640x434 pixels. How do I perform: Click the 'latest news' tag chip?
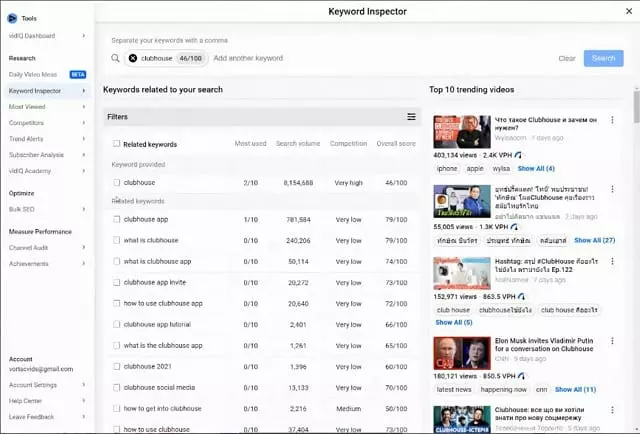tap(454, 389)
